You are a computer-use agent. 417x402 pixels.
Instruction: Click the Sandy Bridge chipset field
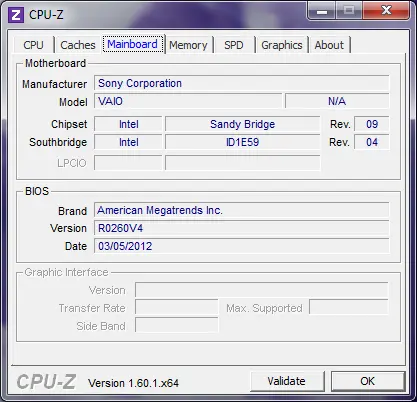point(243,124)
